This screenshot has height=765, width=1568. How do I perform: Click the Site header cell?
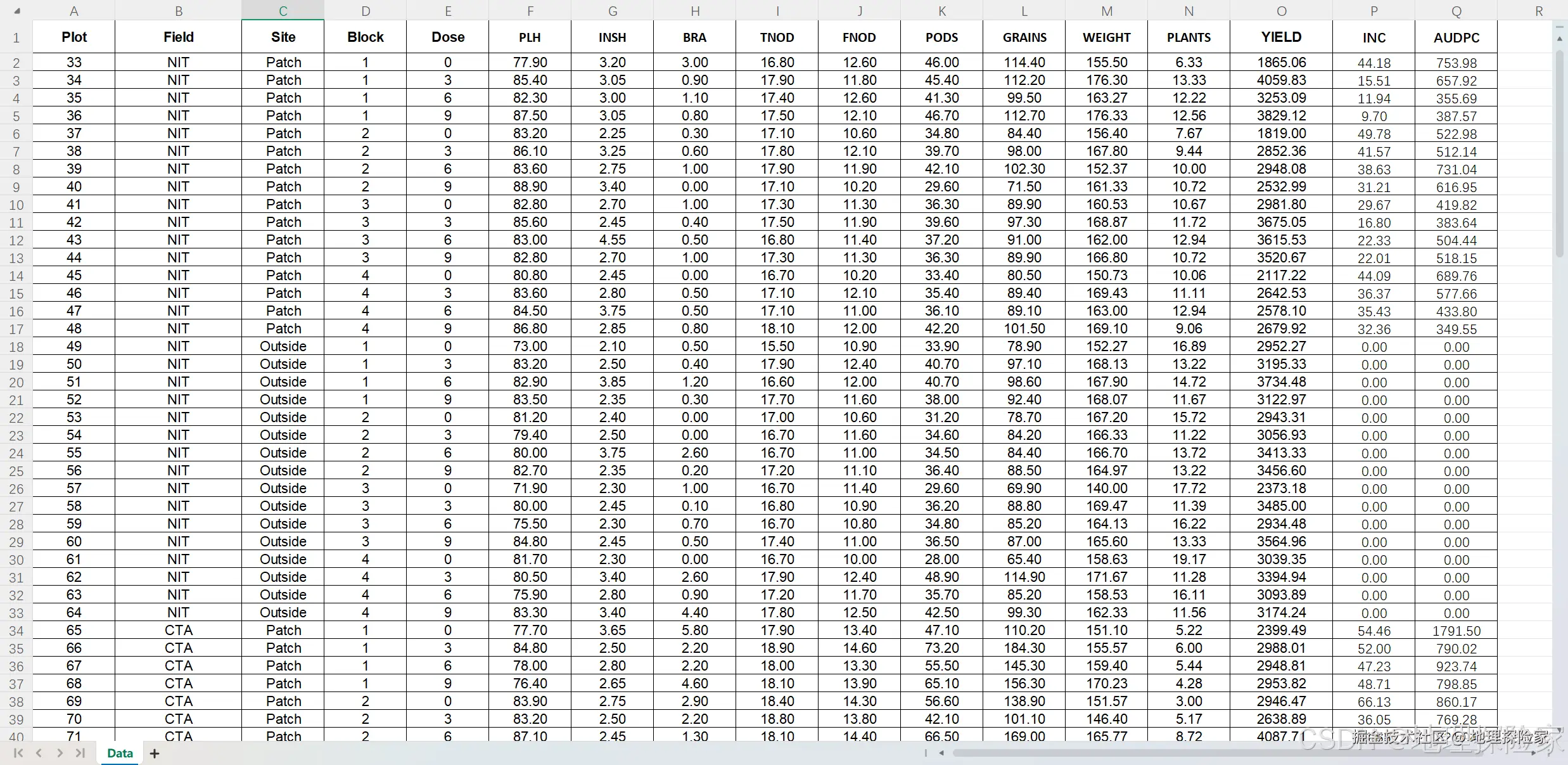tap(283, 37)
